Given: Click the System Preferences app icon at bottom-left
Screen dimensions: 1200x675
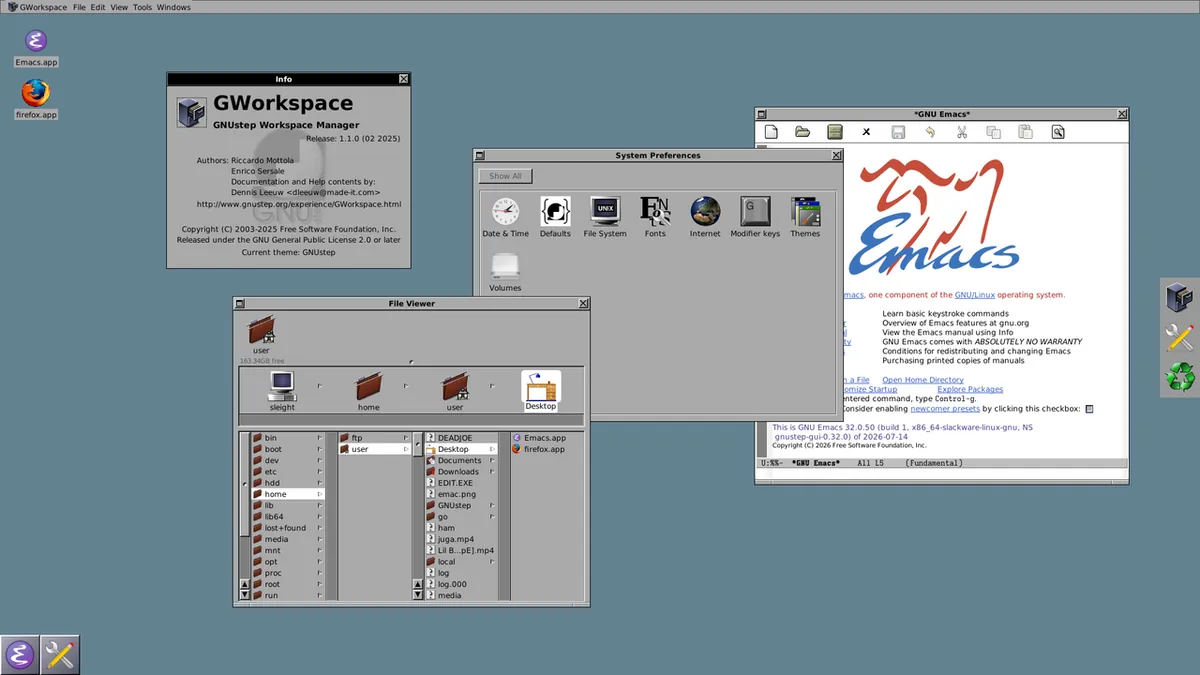Looking at the screenshot, I should 60,655.
